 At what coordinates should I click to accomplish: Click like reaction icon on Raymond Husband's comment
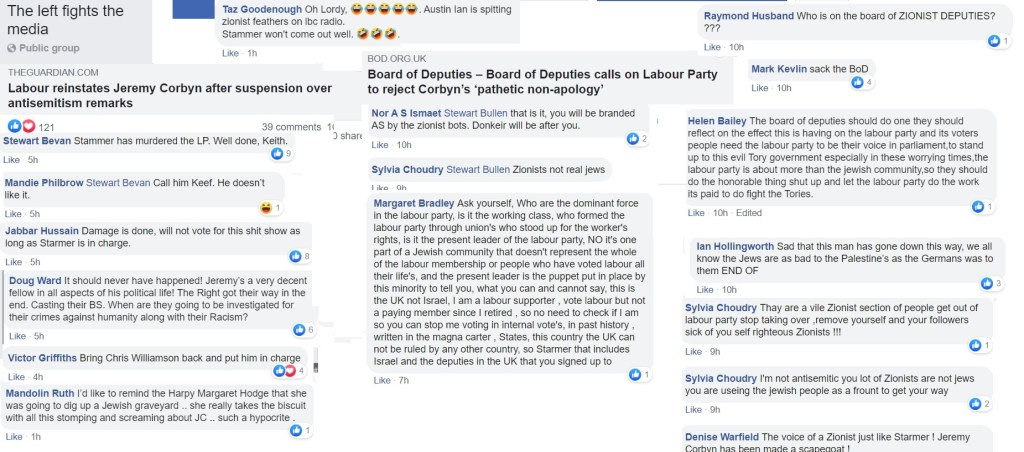coord(993,41)
